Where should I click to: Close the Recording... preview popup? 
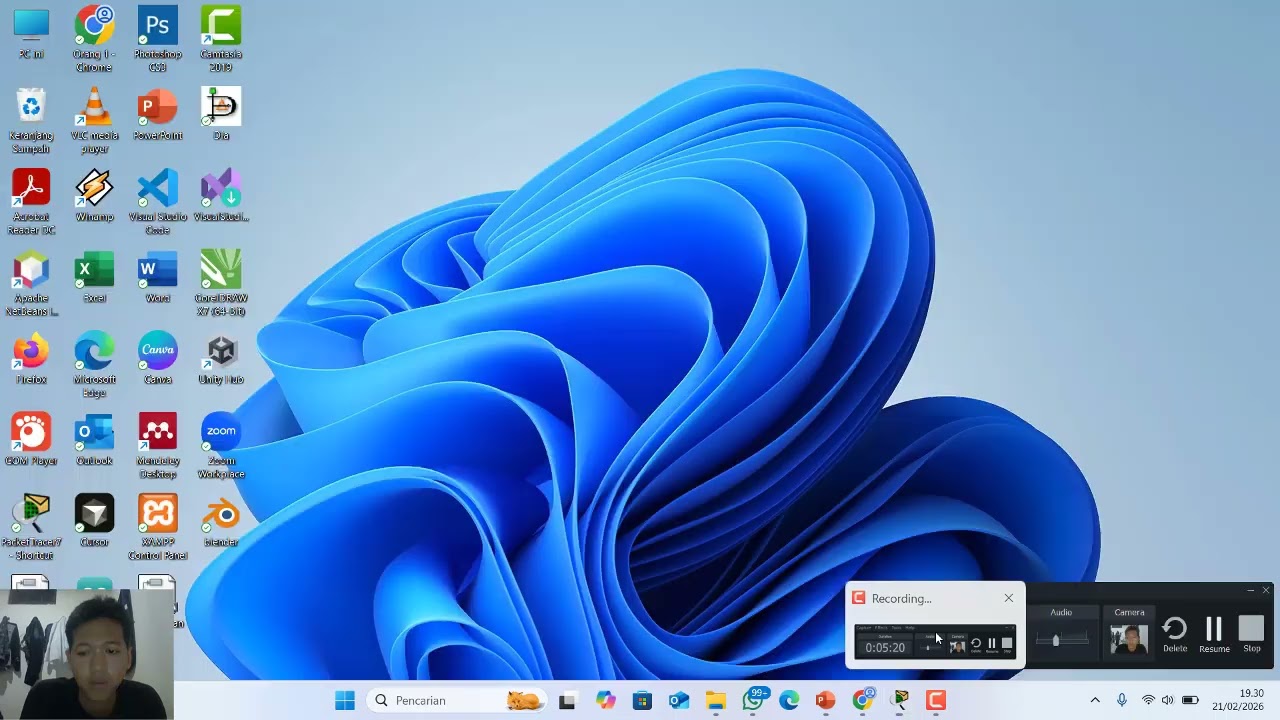pyautogui.click(x=1008, y=598)
